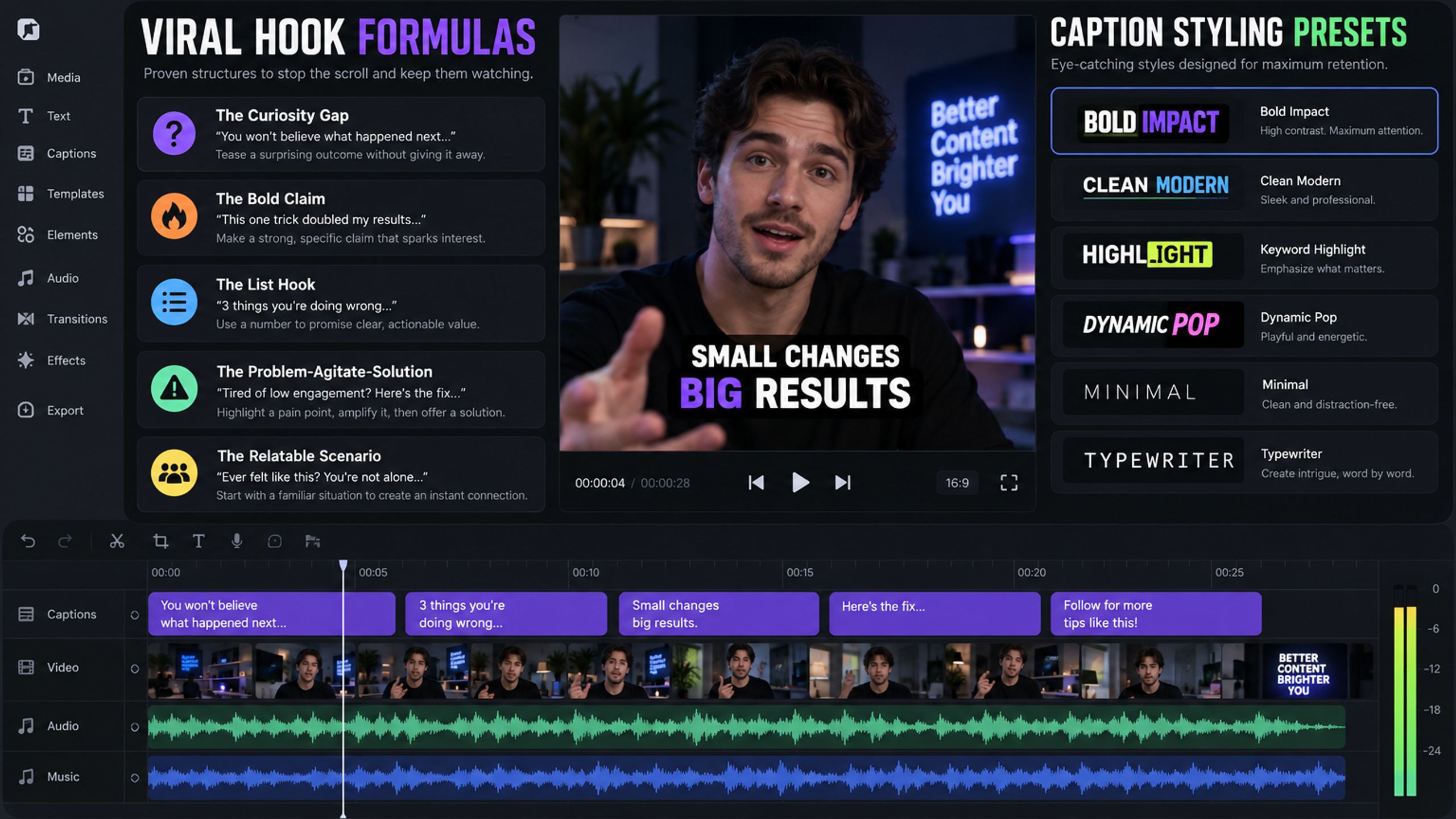Select The Bold Claim hook formula
This screenshot has width=1456, height=819.
(341, 218)
